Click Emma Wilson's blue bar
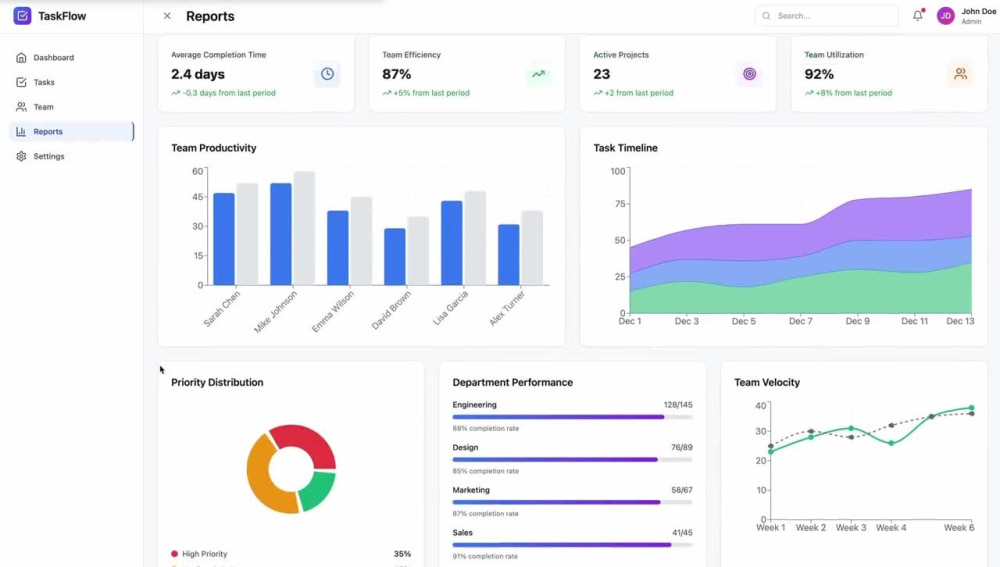The height and width of the screenshot is (567, 1000). pyautogui.click(x=337, y=248)
